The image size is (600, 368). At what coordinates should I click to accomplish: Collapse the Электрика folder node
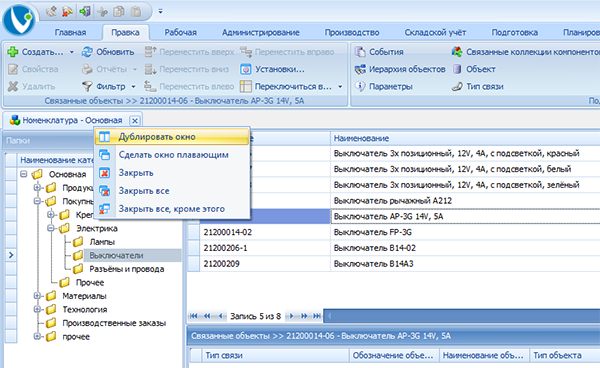(x=51, y=228)
